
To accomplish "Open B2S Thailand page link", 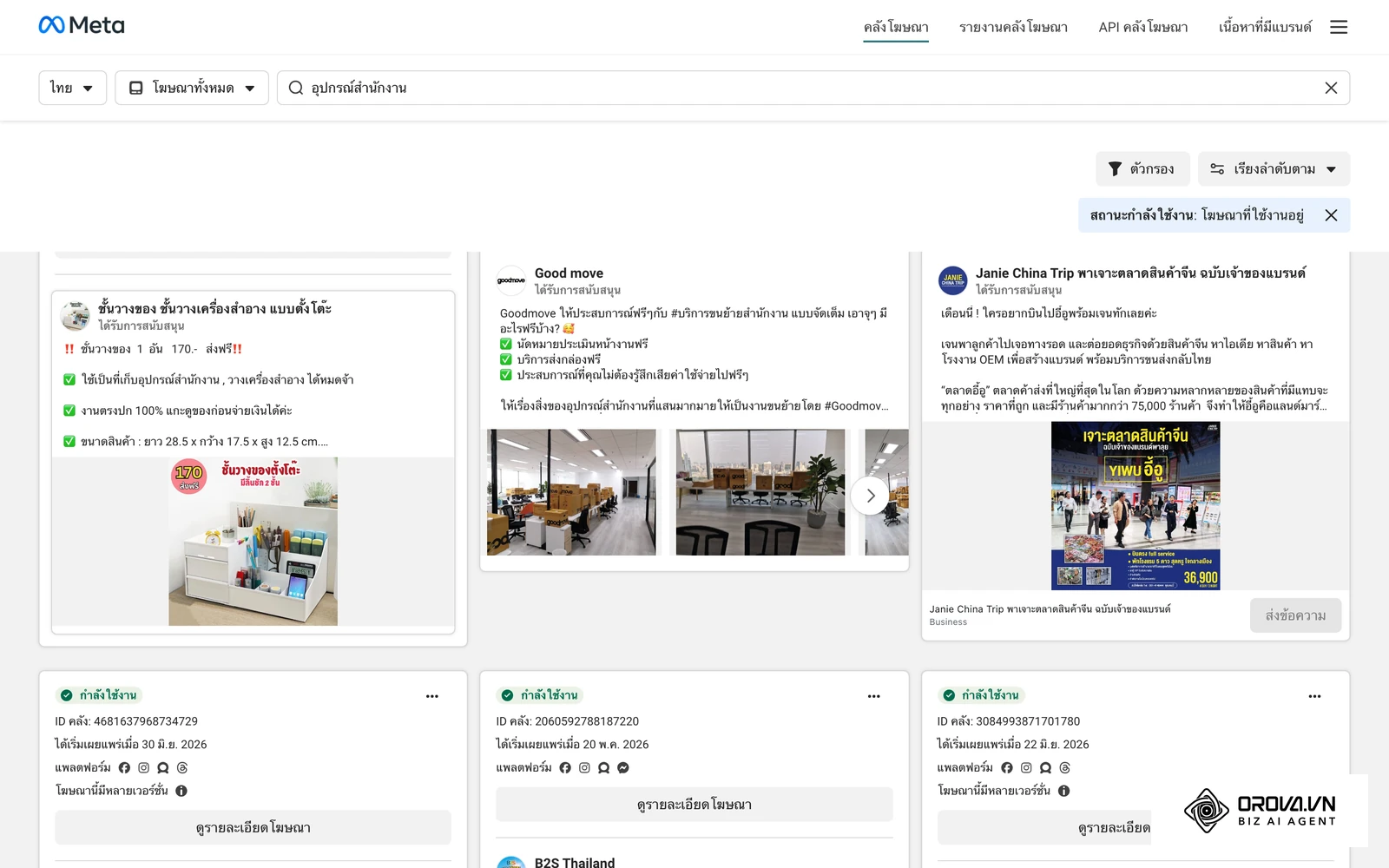I will tap(575, 862).
